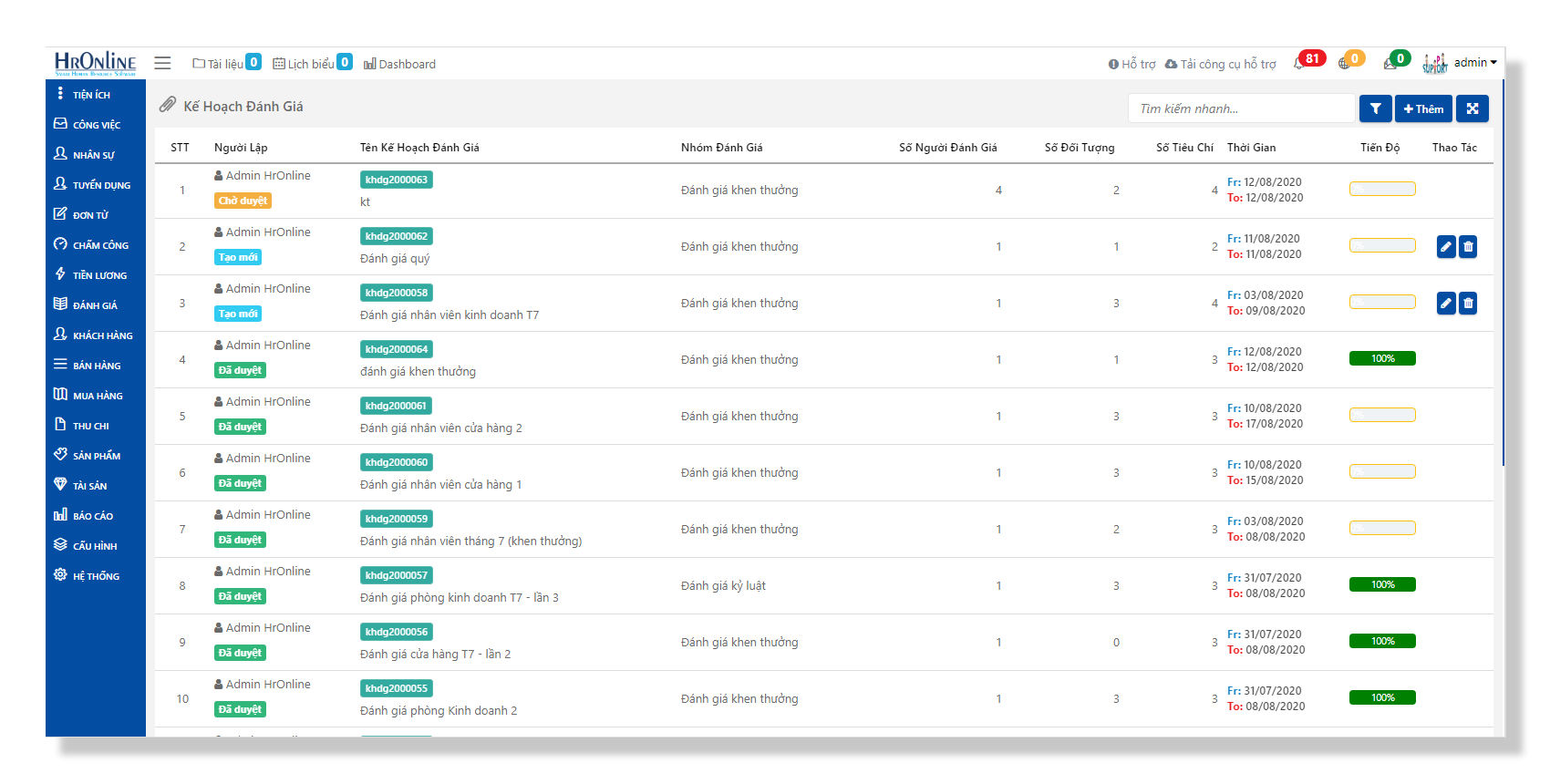Open Mua Hàng sidebar icon
The width and height of the screenshot is (1550, 784).
(60, 394)
